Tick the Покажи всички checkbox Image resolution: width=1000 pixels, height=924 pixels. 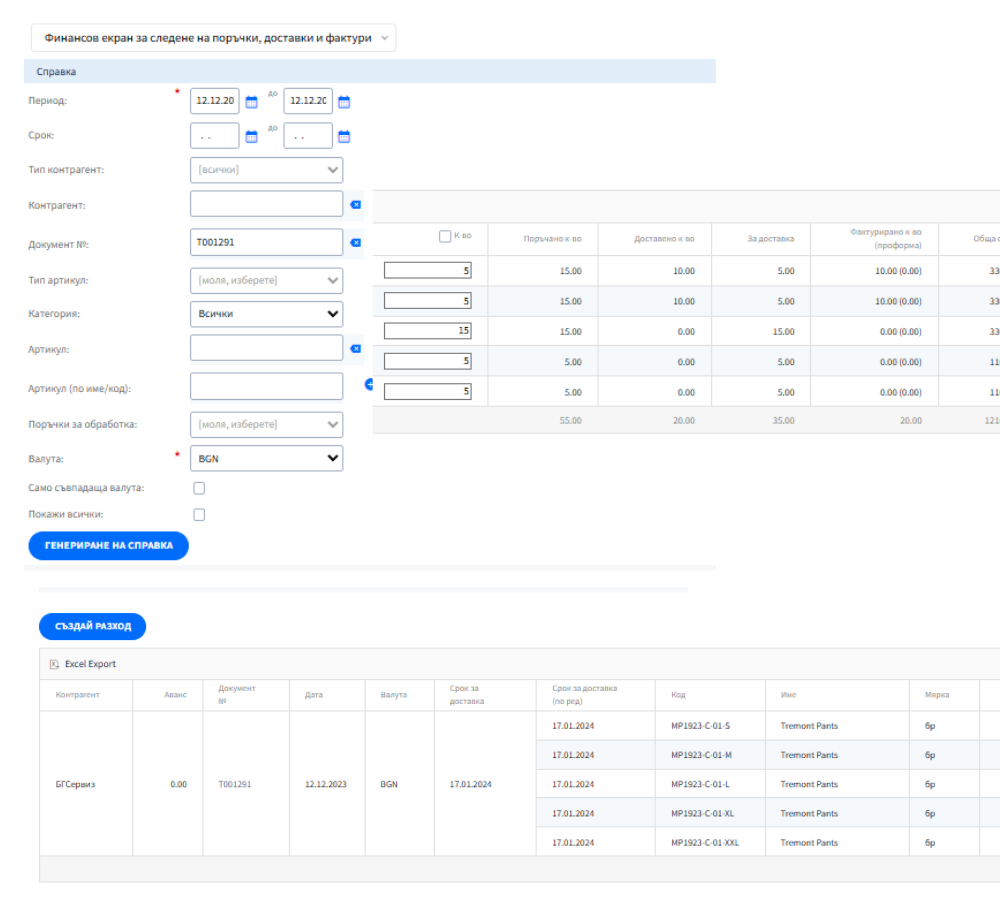[x=199, y=515]
